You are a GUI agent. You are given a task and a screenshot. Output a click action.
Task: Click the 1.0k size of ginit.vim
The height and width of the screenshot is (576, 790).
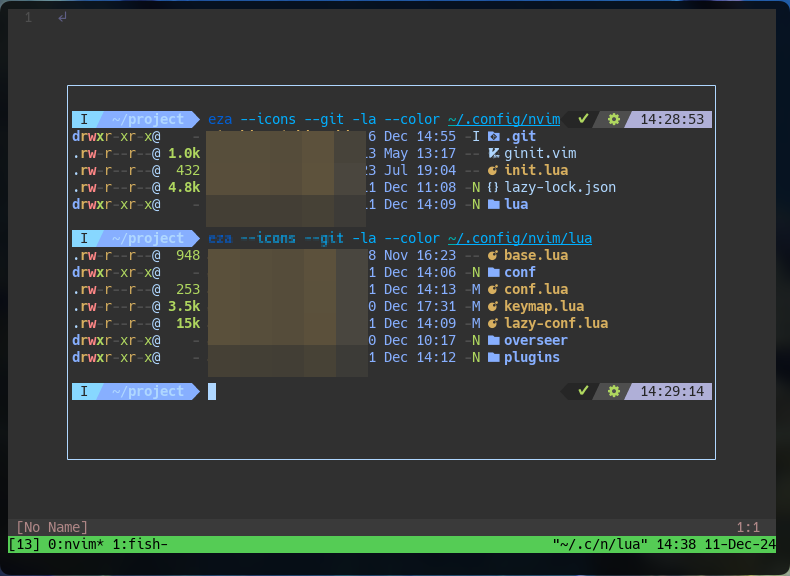pos(184,153)
